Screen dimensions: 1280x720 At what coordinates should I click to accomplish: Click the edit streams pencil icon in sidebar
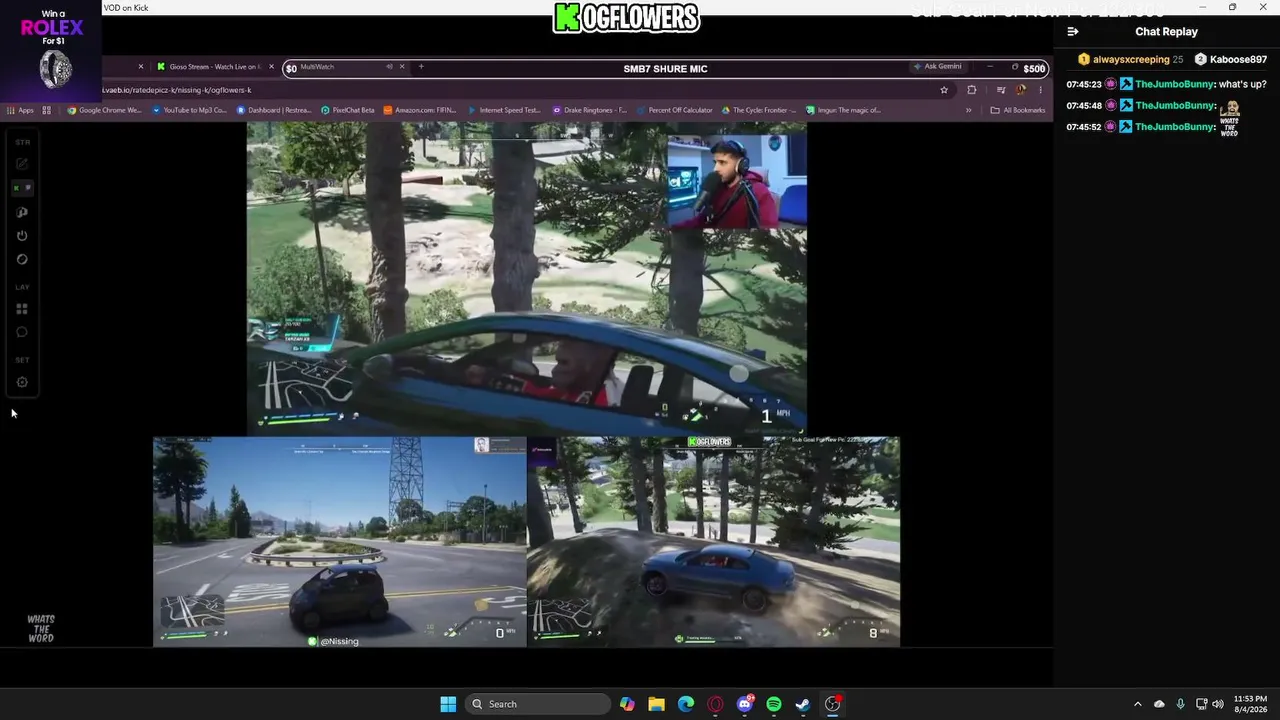click(22, 164)
